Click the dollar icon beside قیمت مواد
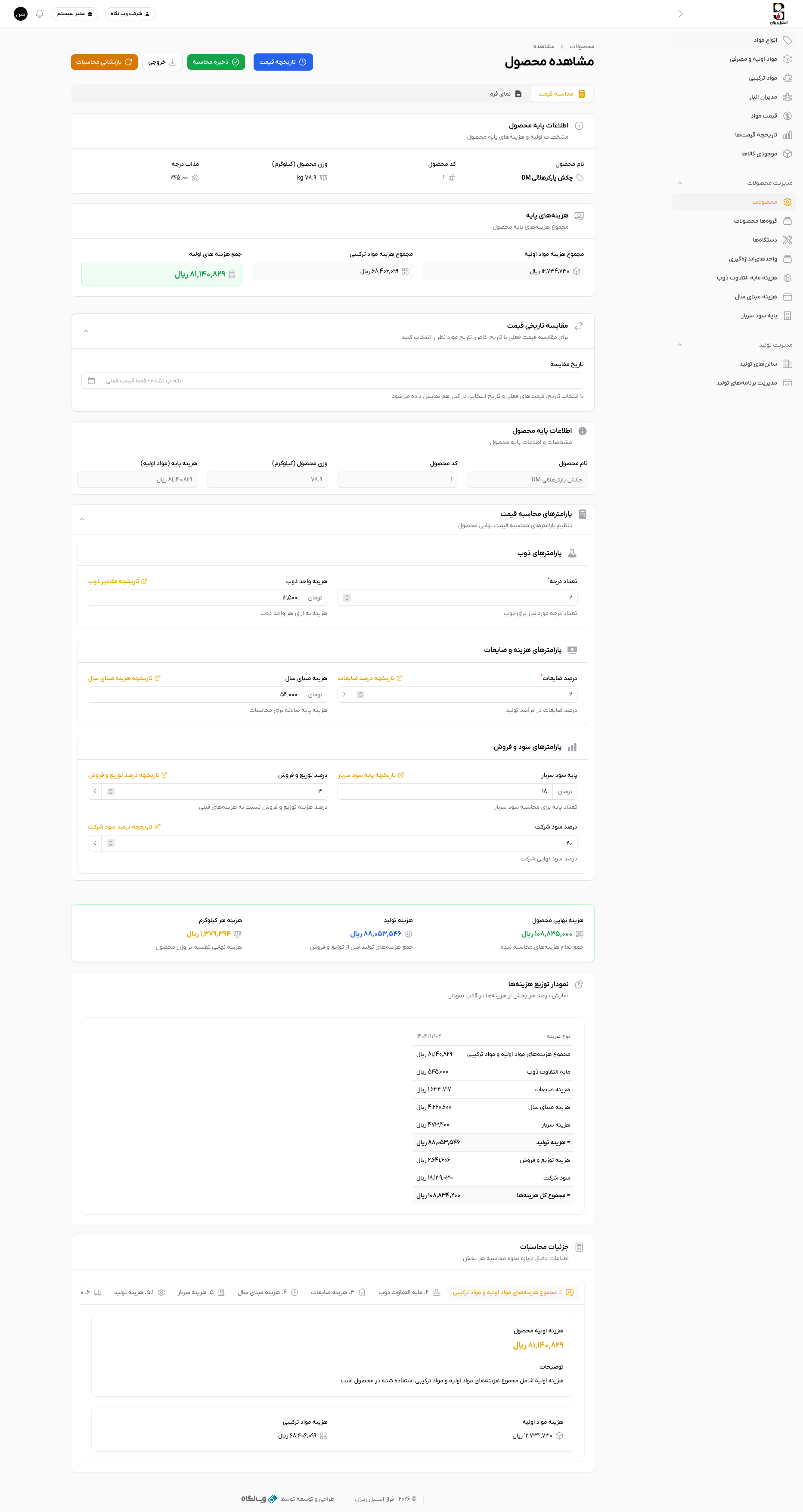This screenshot has height=1512, width=803. 787,116
